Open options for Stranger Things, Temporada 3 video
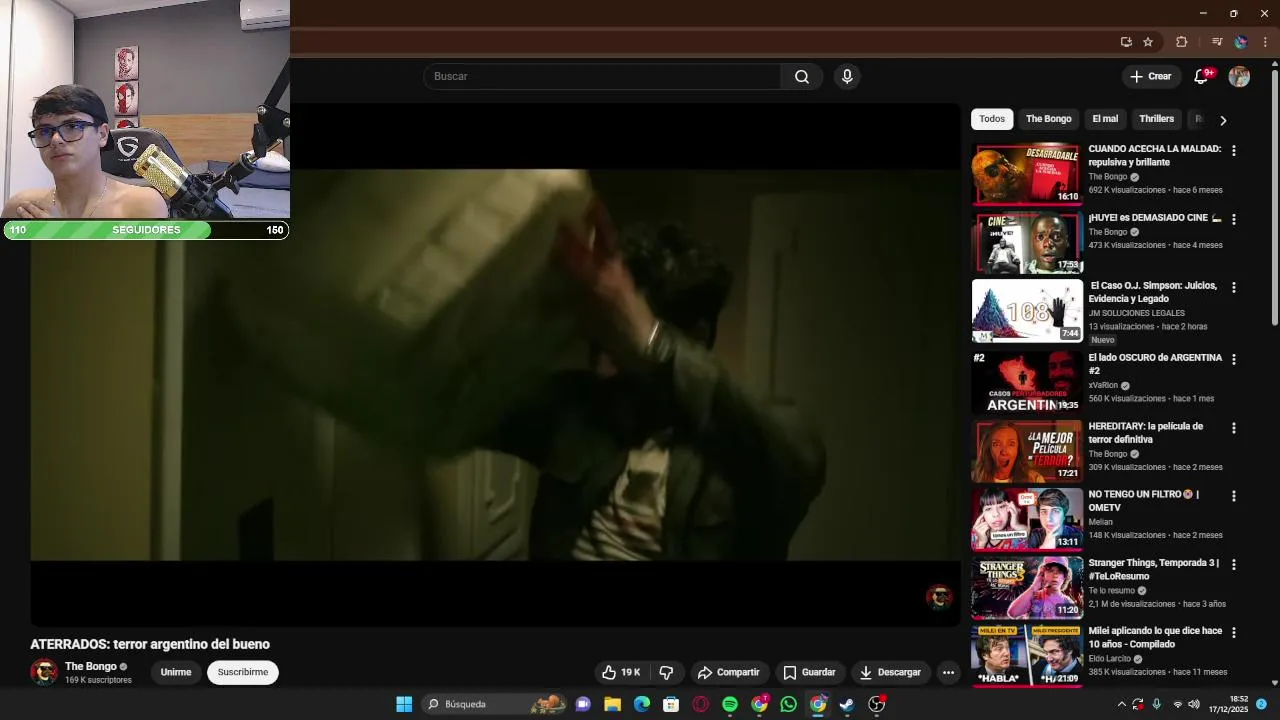 pyautogui.click(x=1233, y=564)
